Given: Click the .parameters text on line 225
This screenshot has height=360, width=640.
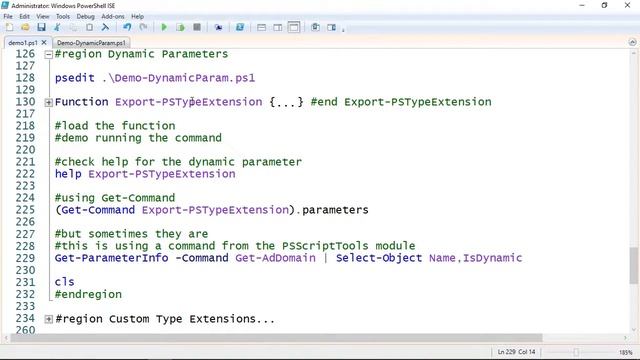Looking at the screenshot, I should tap(332, 210).
